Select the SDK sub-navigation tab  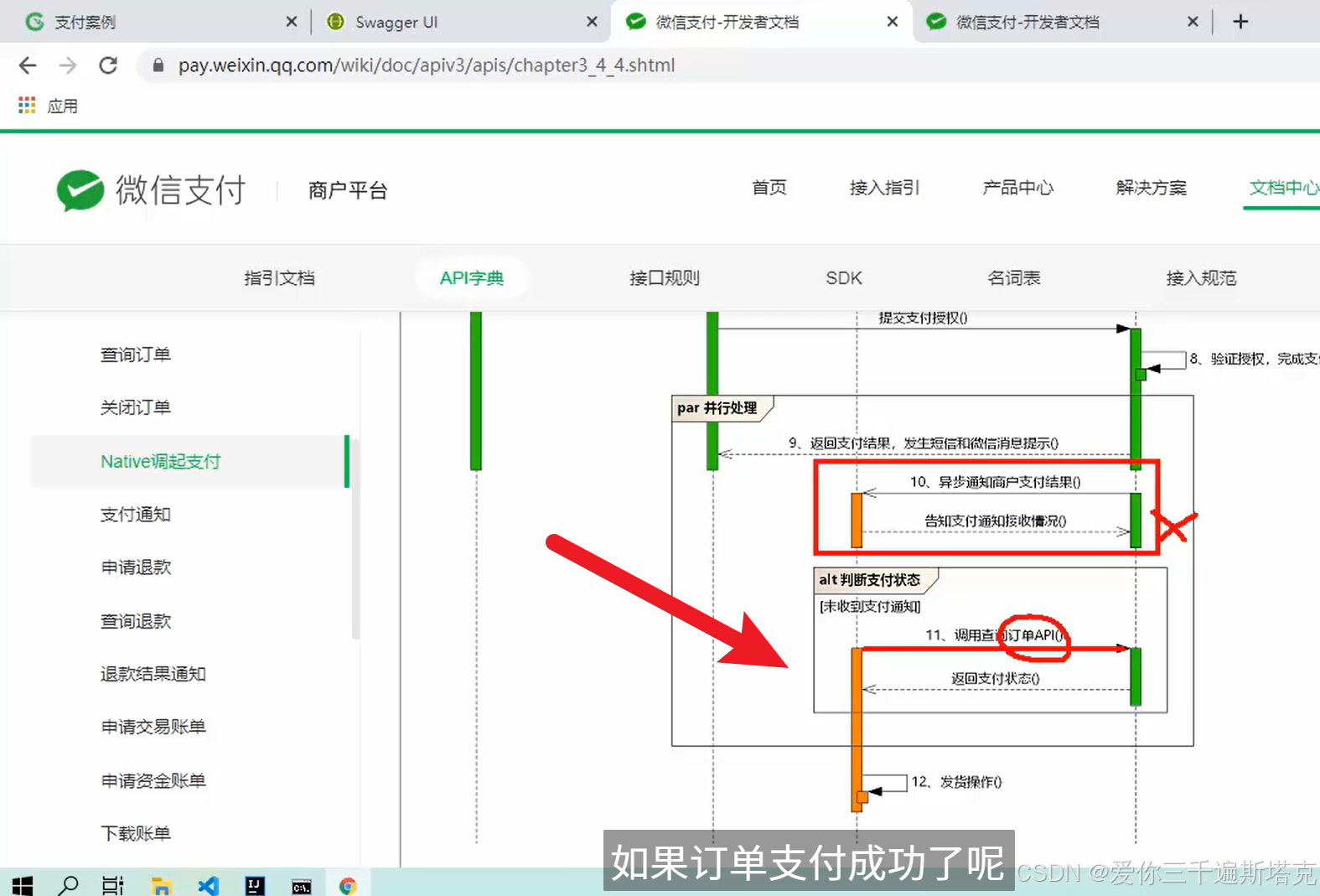point(844,278)
